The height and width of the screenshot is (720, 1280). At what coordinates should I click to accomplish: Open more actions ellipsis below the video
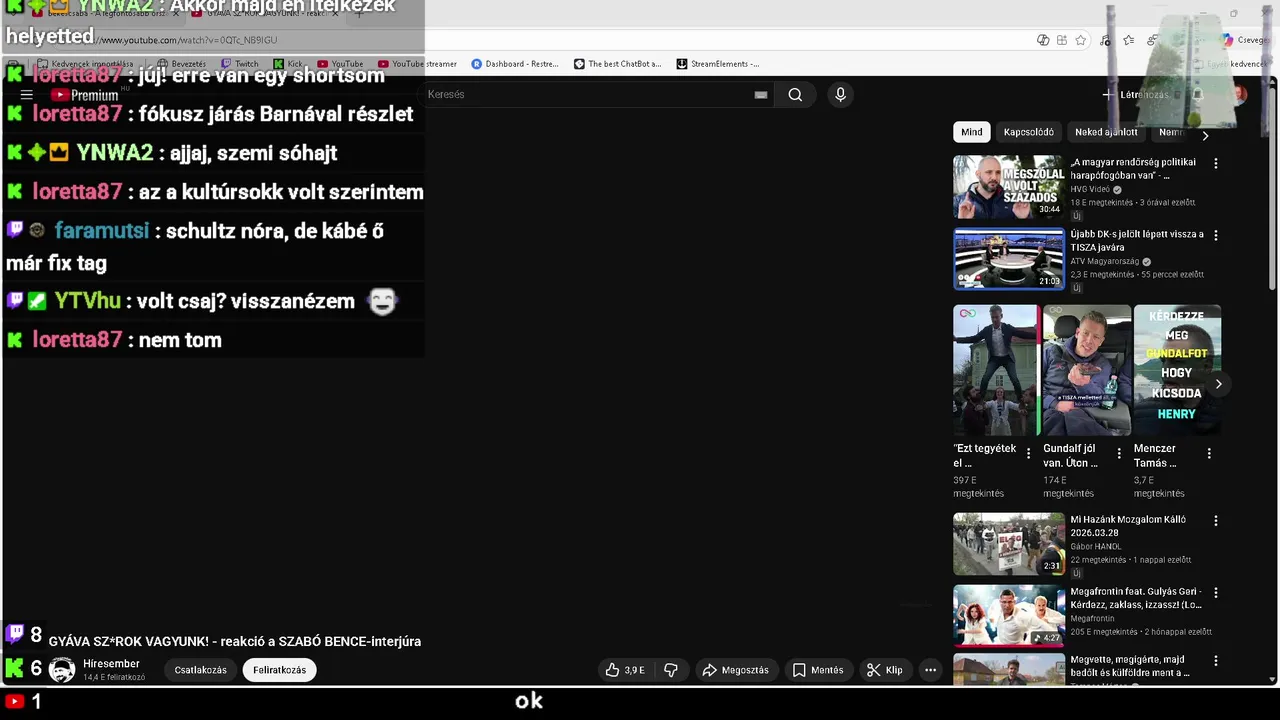point(930,670)
